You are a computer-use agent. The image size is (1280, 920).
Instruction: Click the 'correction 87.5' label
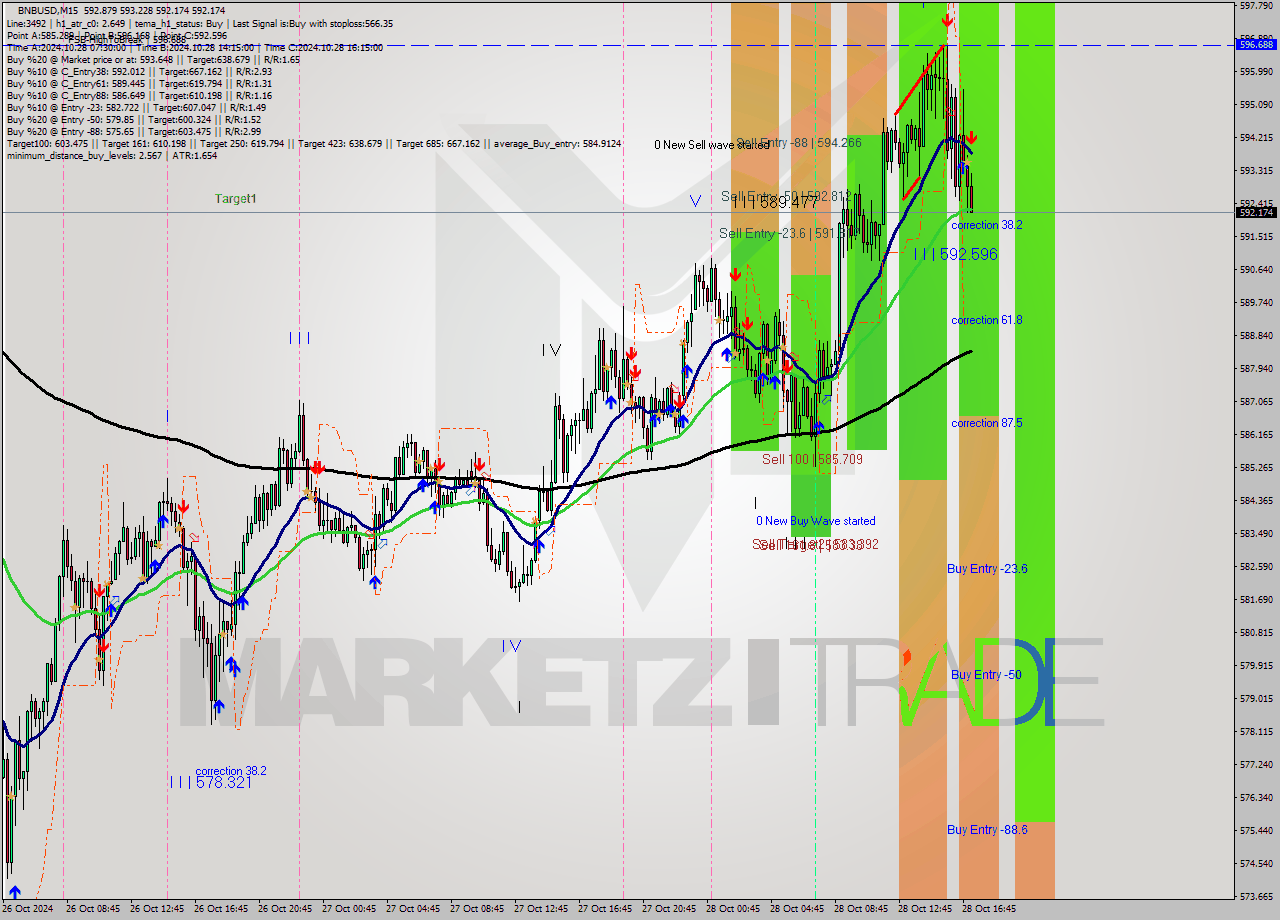coord(986,423)
